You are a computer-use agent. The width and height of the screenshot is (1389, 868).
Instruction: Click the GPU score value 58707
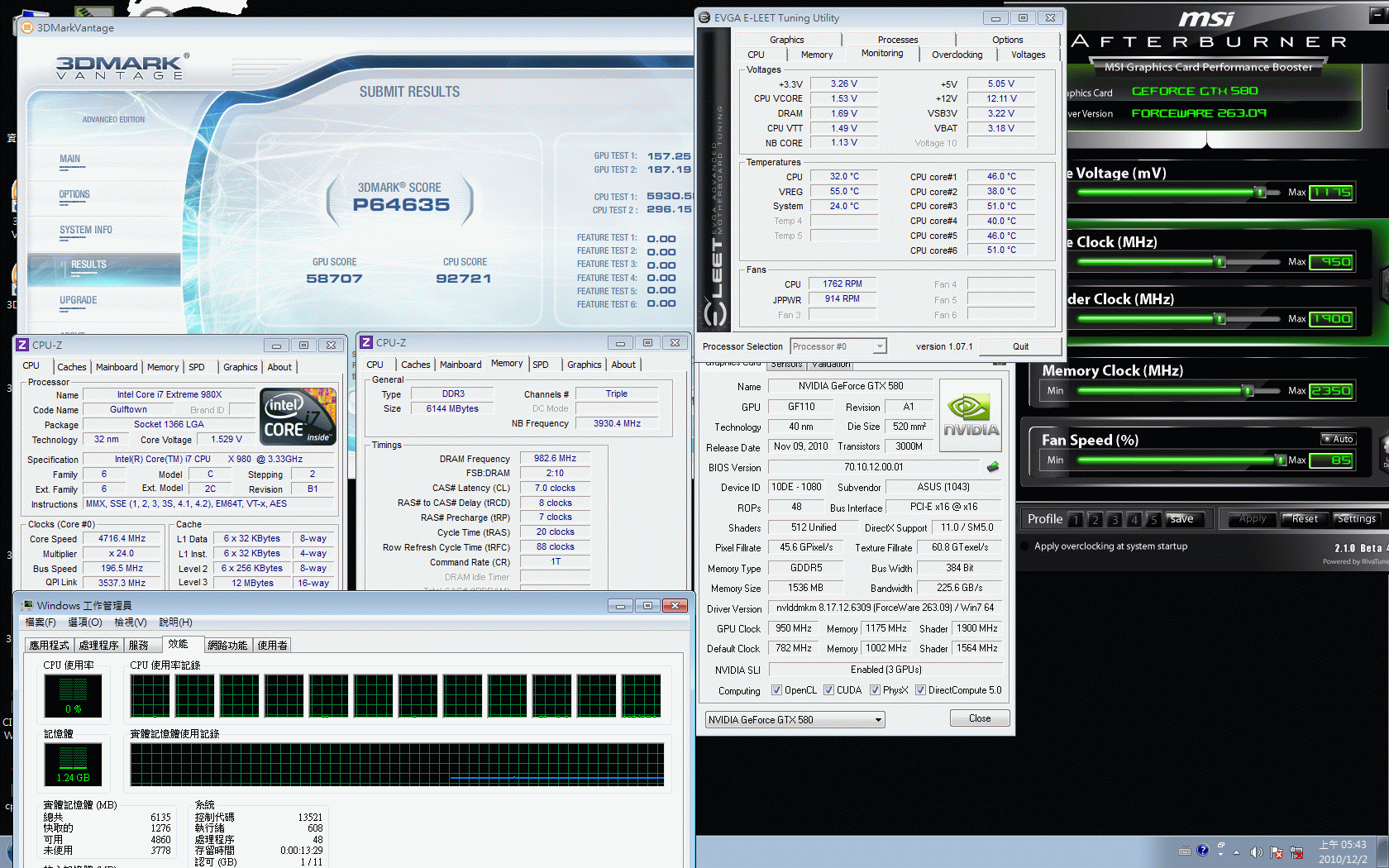(334, 279)
